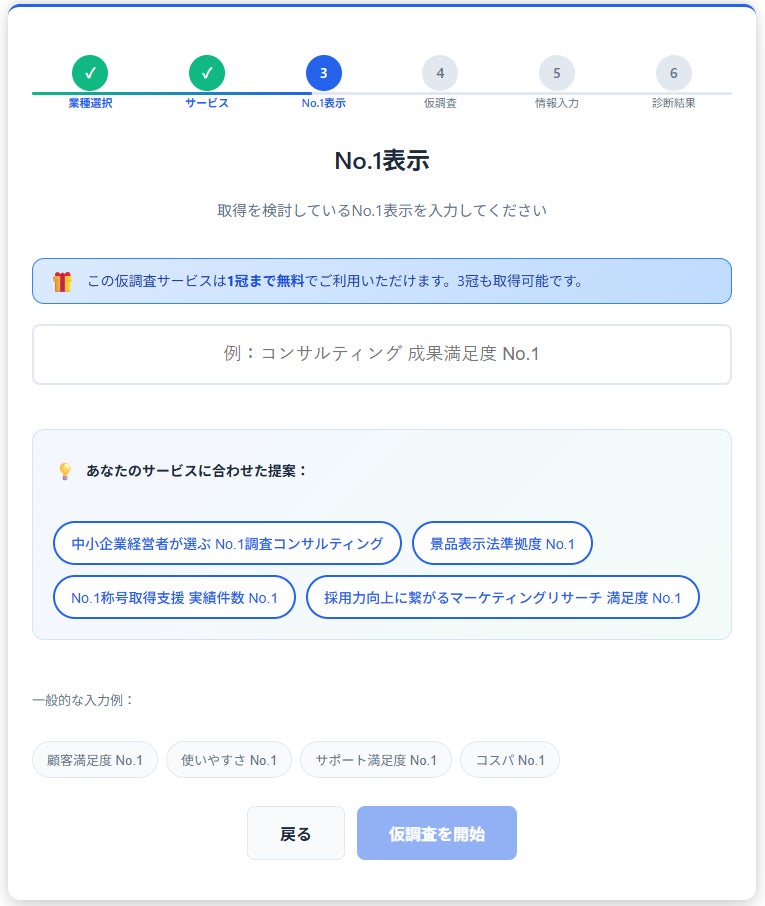Start with the 仮調査を開始 button
Viewport: 765px width, 906px height.
(x=437, y=833)
